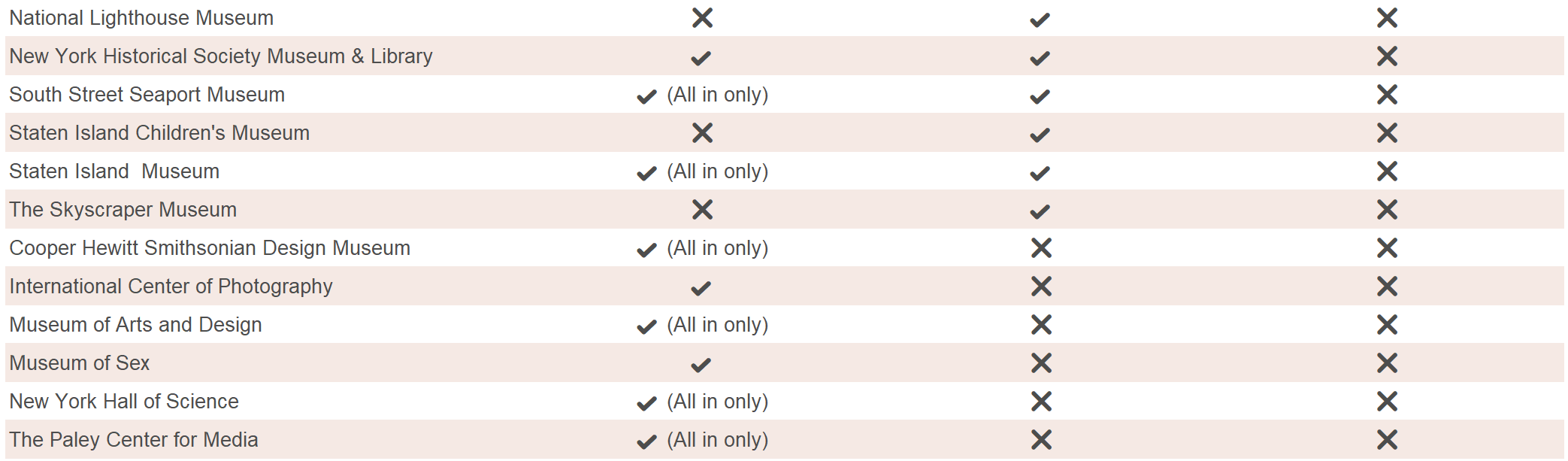Click the middle-column X for New York Hall of Science

(1041, 402)
